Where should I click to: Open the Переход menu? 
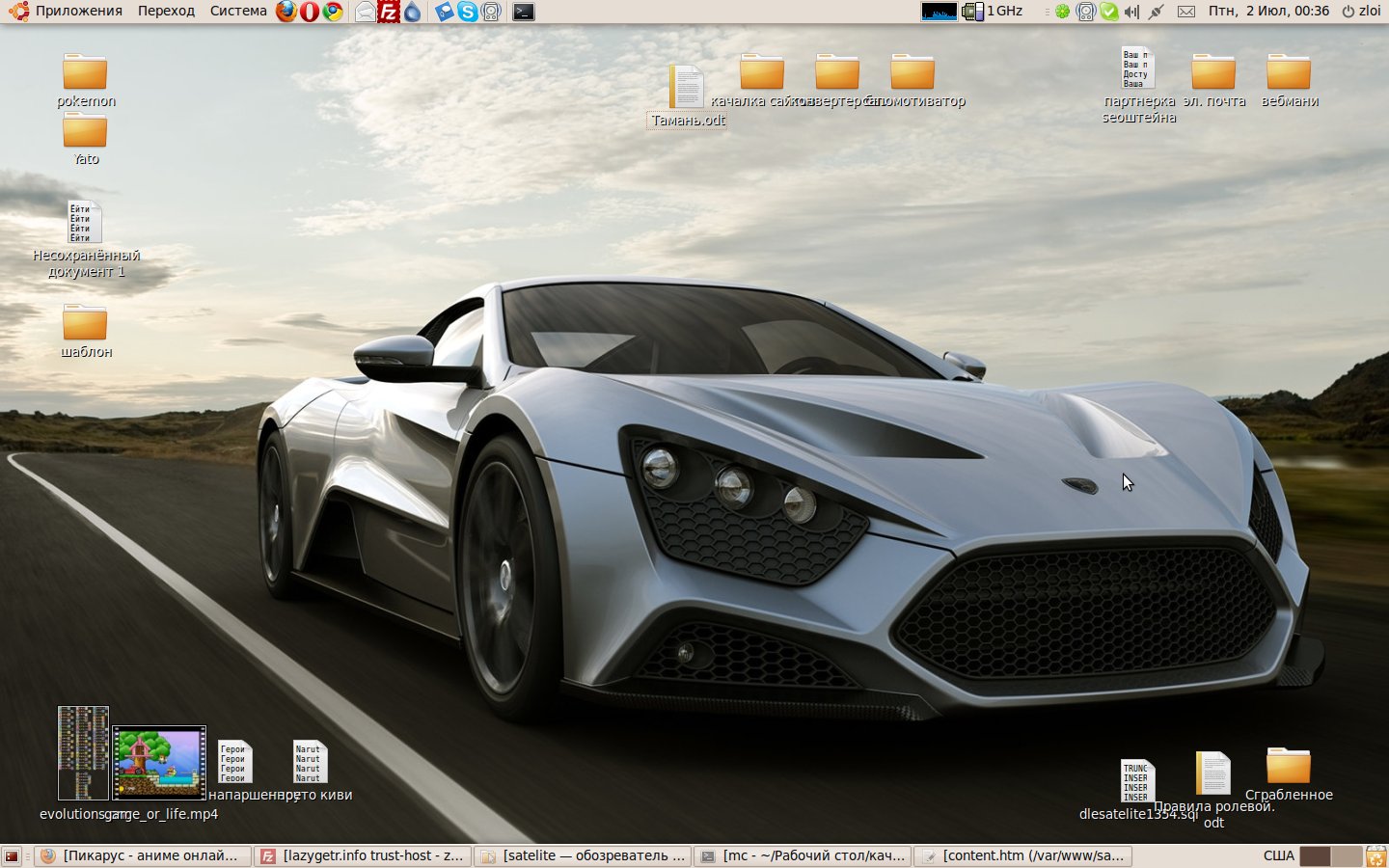click(x=166, y=12)
